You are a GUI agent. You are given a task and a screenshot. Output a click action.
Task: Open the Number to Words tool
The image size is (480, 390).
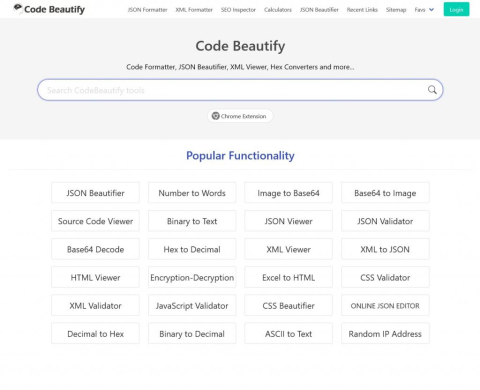[x=192, y=193]
